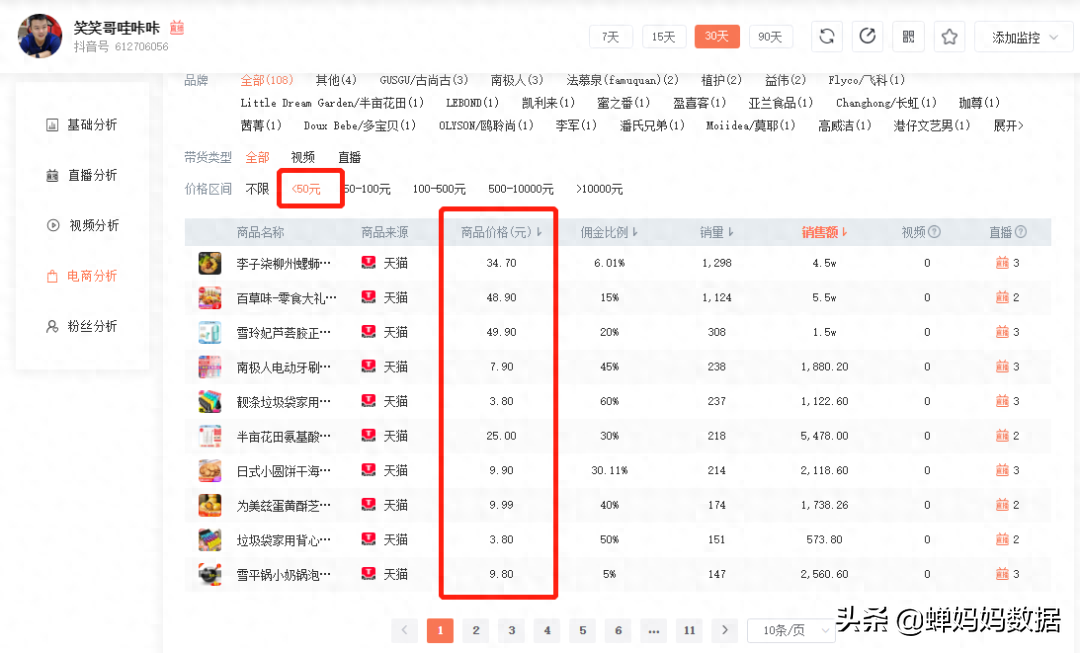This screenshot has height=653, width=1080.
Task: Select price range 不限
Action: 257,189
